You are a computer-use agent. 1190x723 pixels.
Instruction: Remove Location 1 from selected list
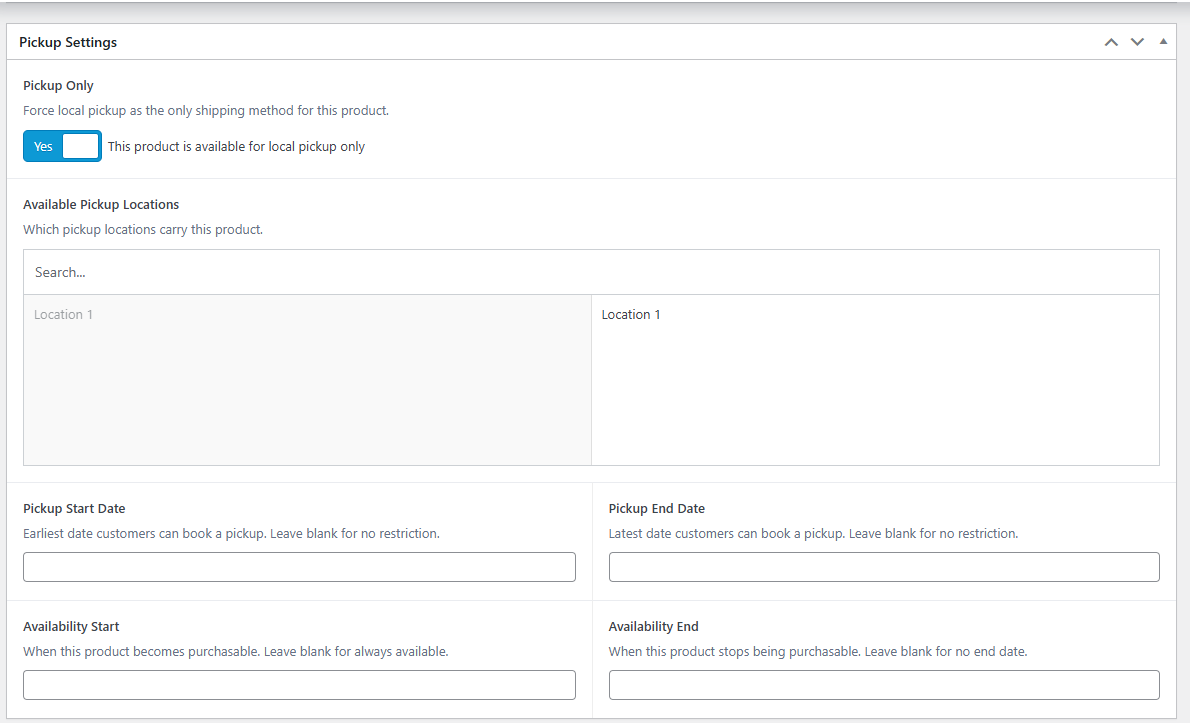click(631, 315)
